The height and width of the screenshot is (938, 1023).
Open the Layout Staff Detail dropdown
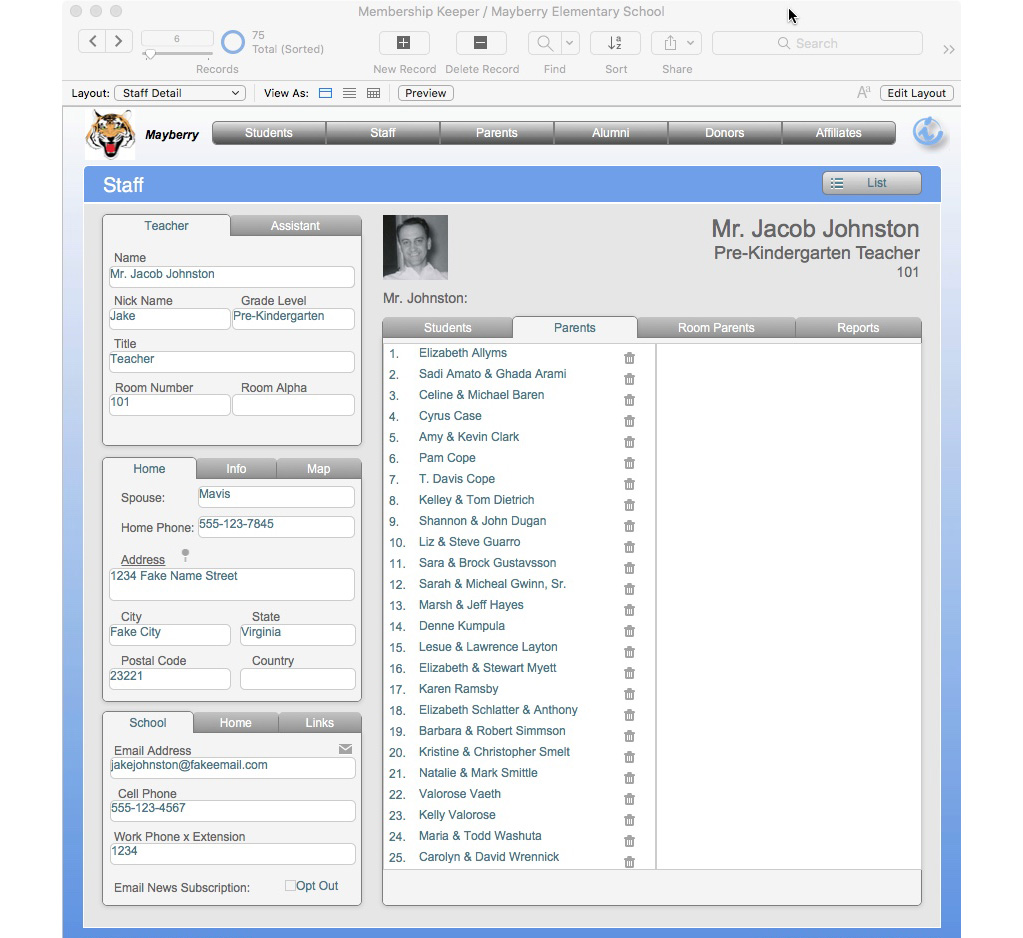point(180,93)
